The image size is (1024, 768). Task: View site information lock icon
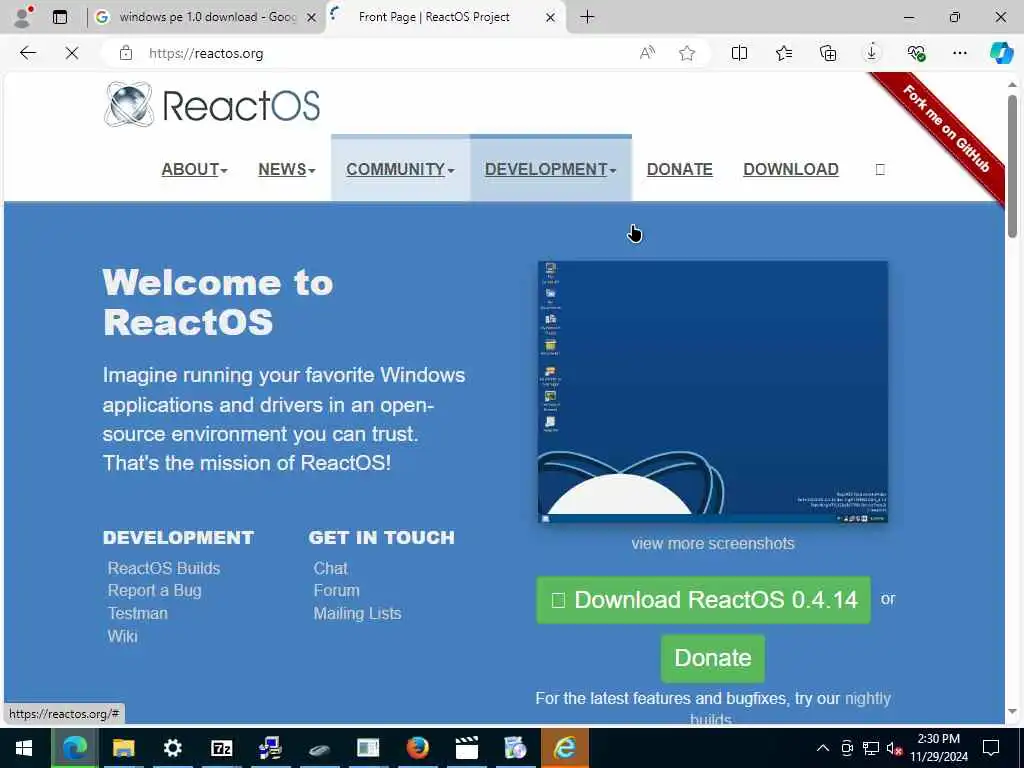coord(125,53)
